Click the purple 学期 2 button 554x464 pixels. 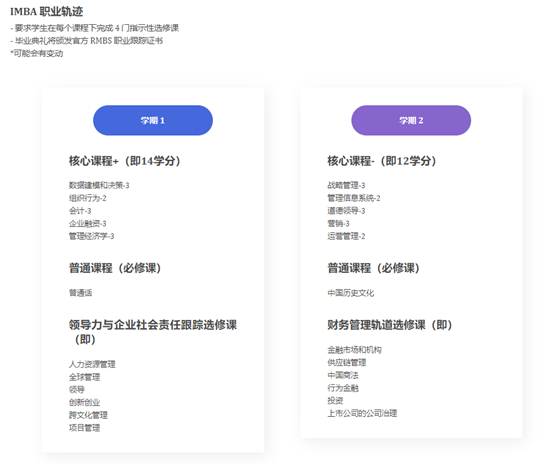pos(411,120)
